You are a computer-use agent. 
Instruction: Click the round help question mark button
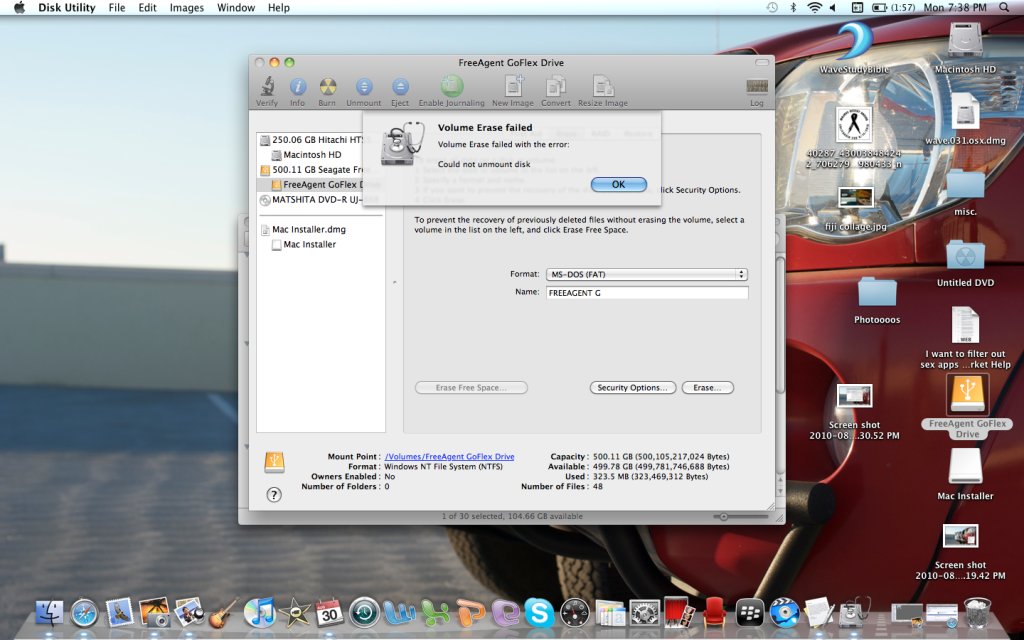(x=274, y=495)
